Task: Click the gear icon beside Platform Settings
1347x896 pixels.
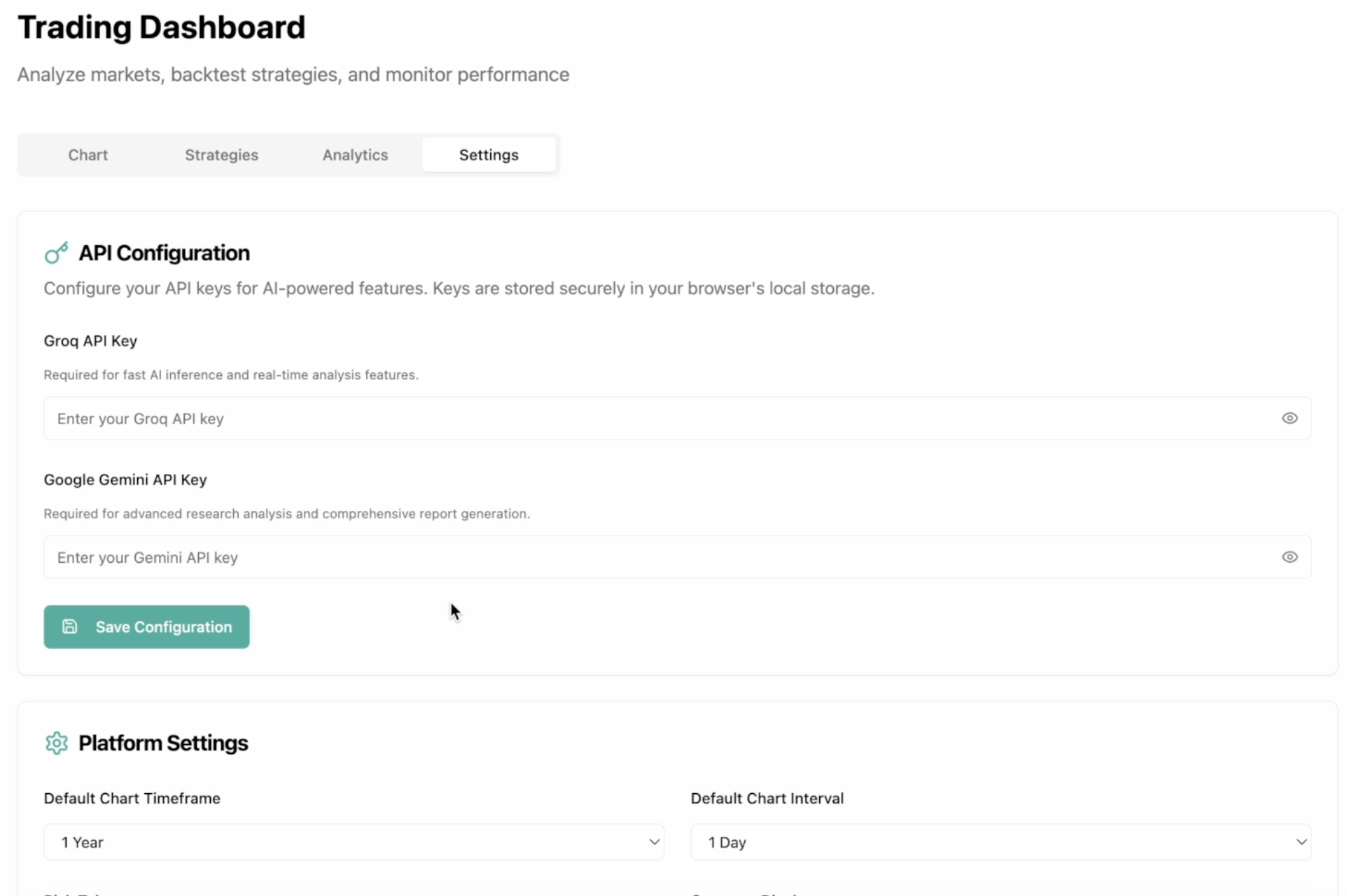Action: 57,743
